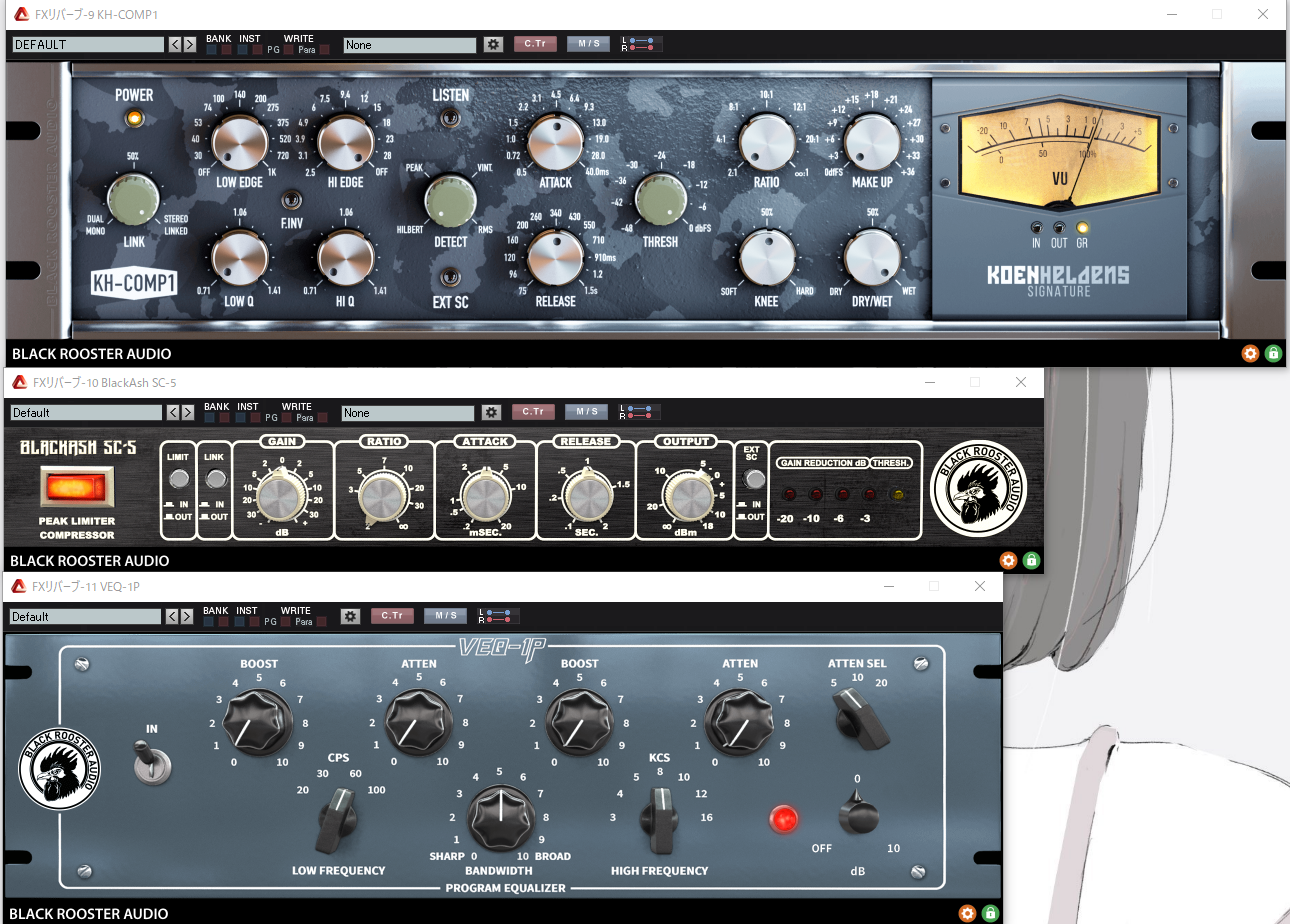Open orange settings gear in KH-COMP1 footer
The height and width of the screenshot is (924, 1290).
[x=1250, y=353]
